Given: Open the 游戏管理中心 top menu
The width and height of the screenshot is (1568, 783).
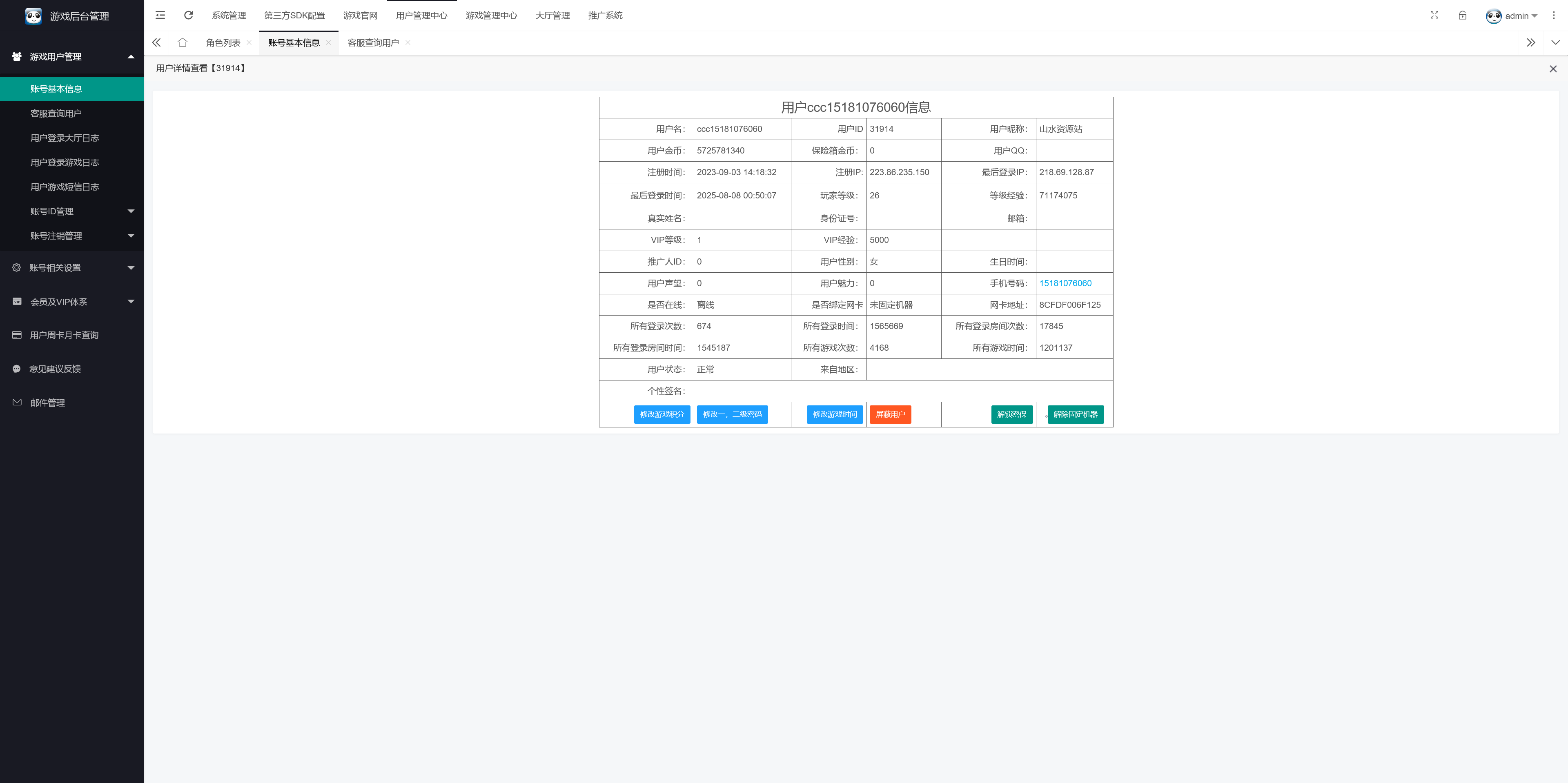Looking at the screenshot, I should (x=490, y=15).
